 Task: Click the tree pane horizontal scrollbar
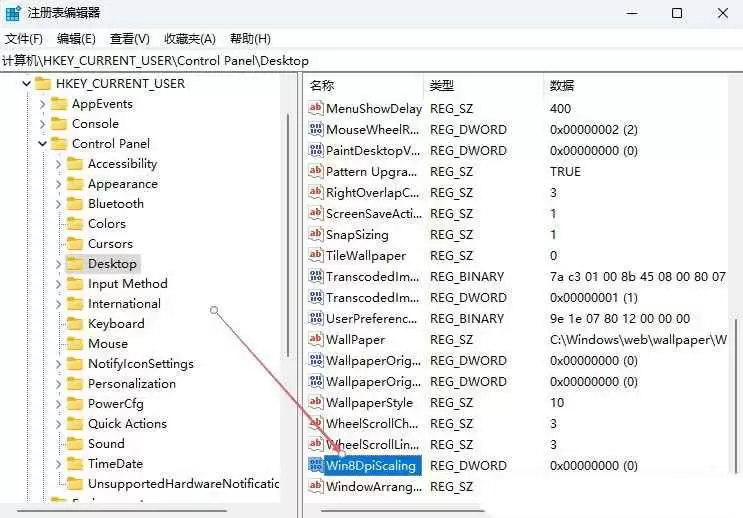(121, 511)
